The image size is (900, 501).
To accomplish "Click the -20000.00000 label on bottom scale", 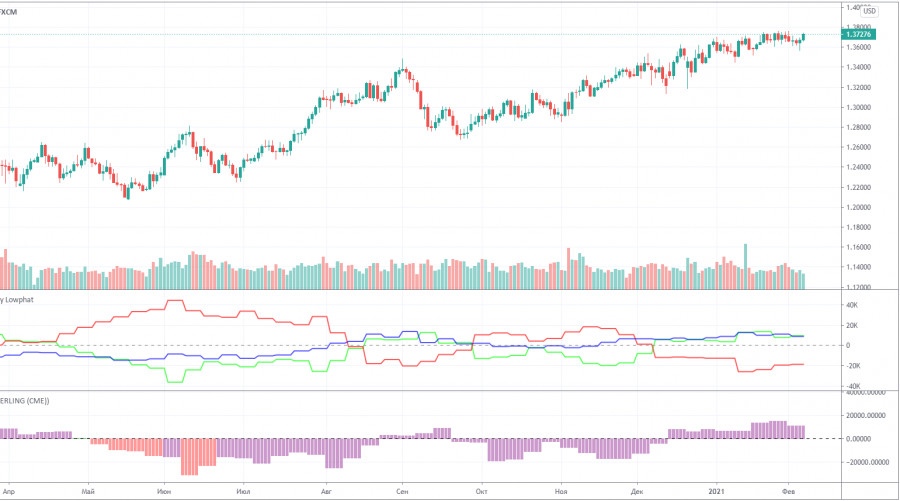I will 868,462.
